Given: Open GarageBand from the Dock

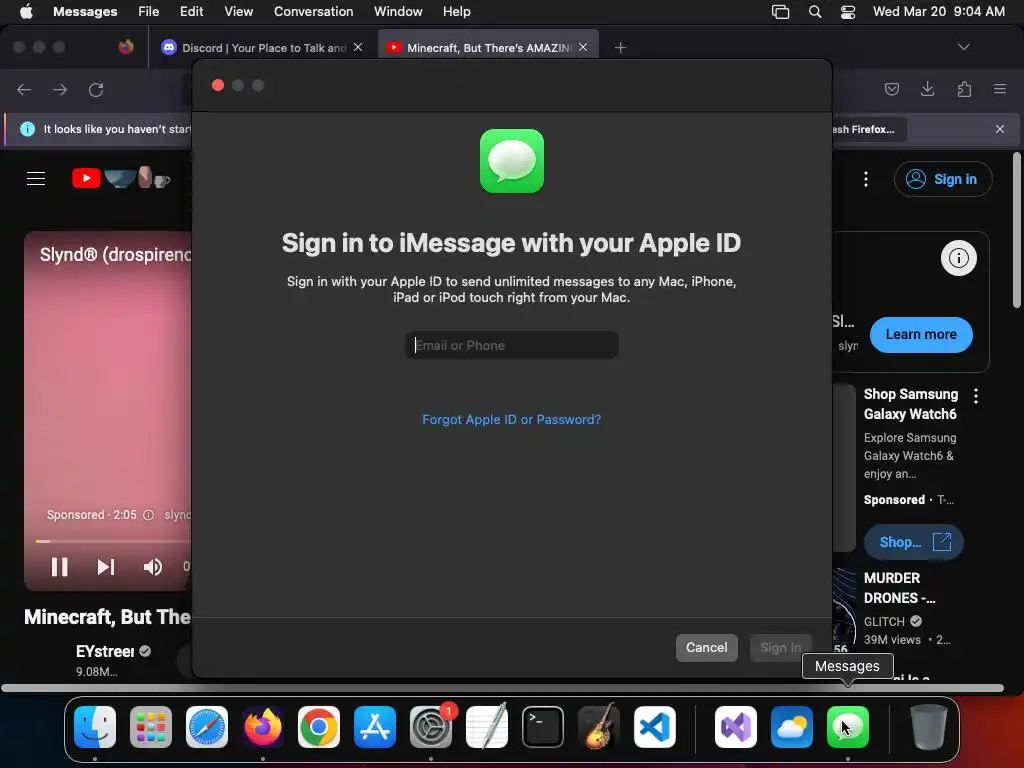Looking at the screenshot, I should pyautogui.click(x=599, y=727).
